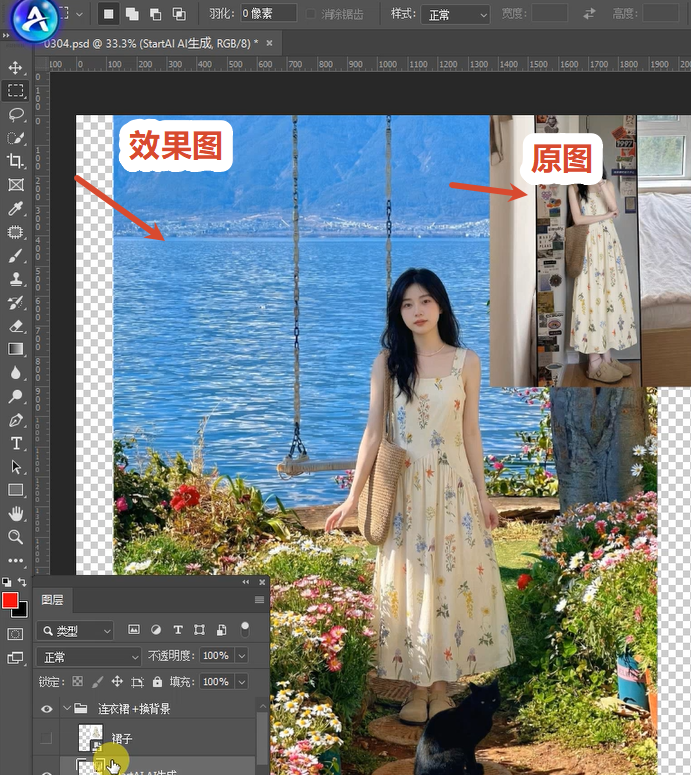This screenshot has width=691, height=775.
Task: Filter layers by smart objects
Action: [x=221, y=629]
